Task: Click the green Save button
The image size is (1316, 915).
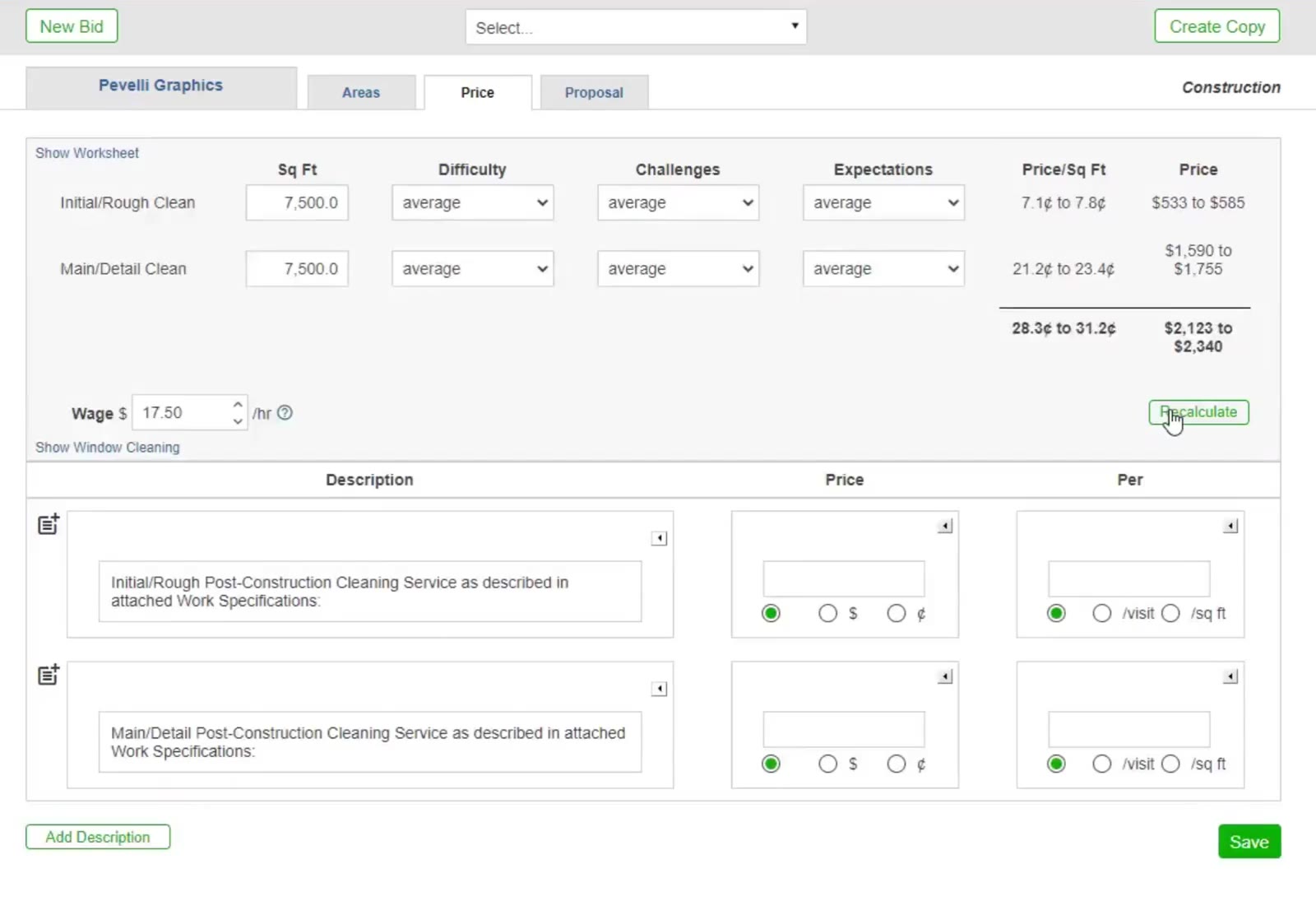Action: (x=1249, y=842)
